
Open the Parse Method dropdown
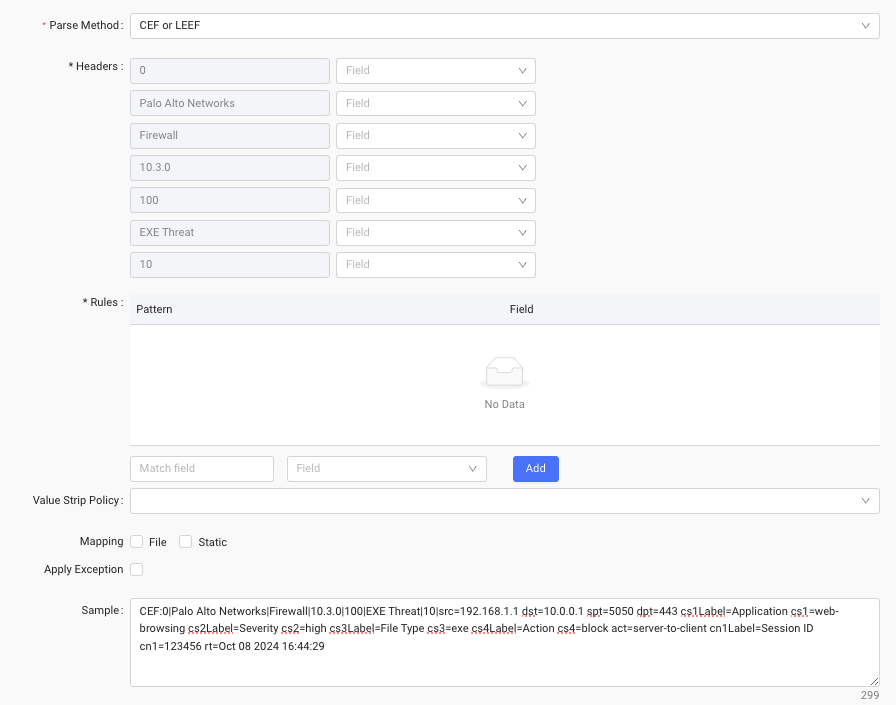pos(504,25)
